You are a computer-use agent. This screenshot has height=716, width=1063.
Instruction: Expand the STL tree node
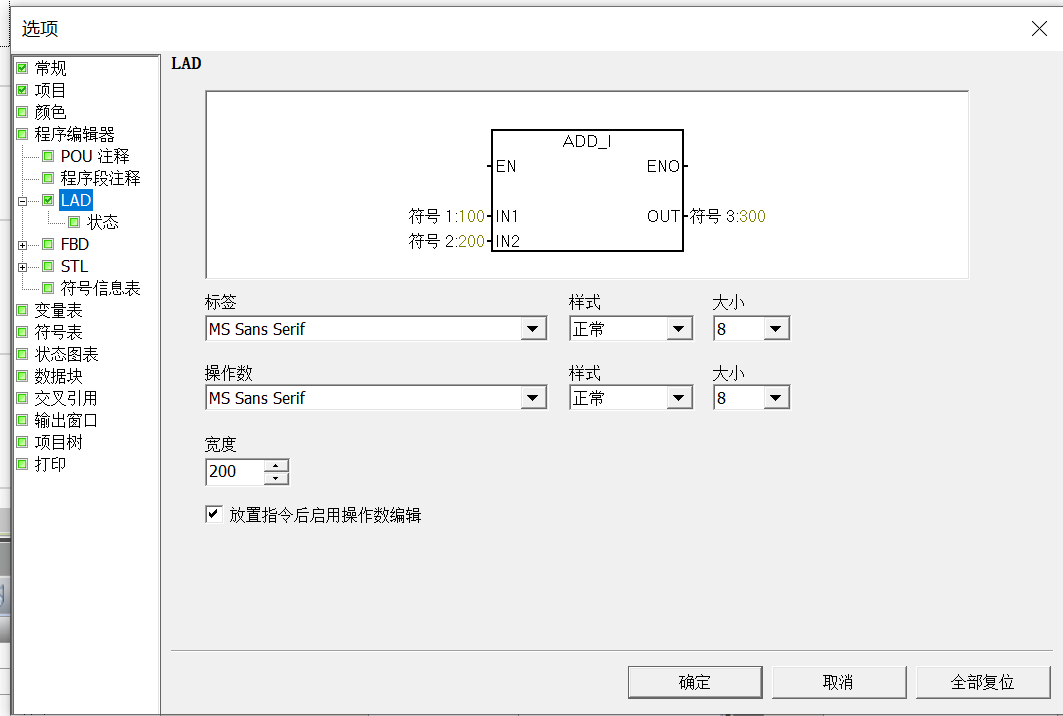click(22, 266)
